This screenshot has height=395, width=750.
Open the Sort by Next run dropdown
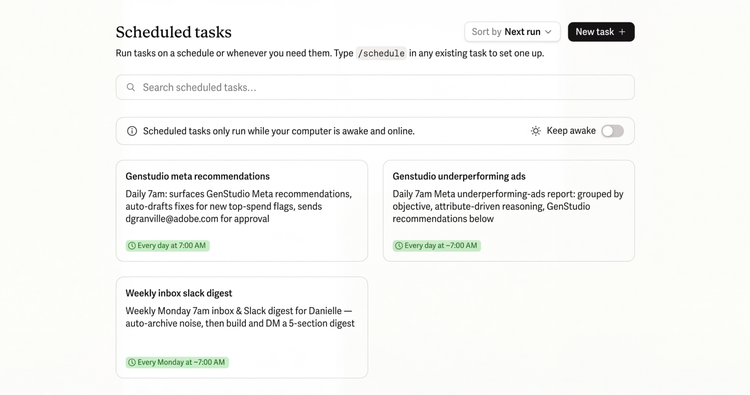click(512, 32)
